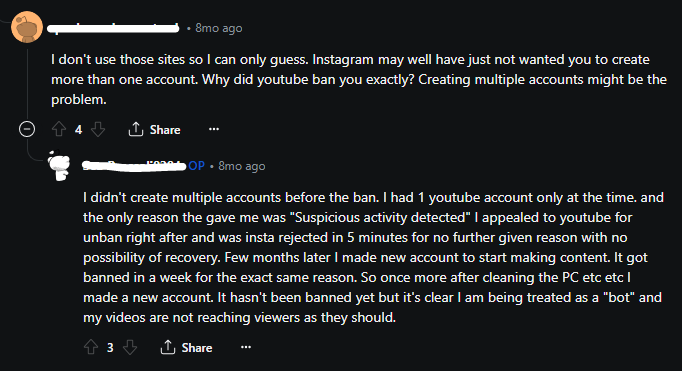The height and width of the screenshot is (371, 682).
Task: Upvote the first comment with 4 points
Action: point(59,129)
